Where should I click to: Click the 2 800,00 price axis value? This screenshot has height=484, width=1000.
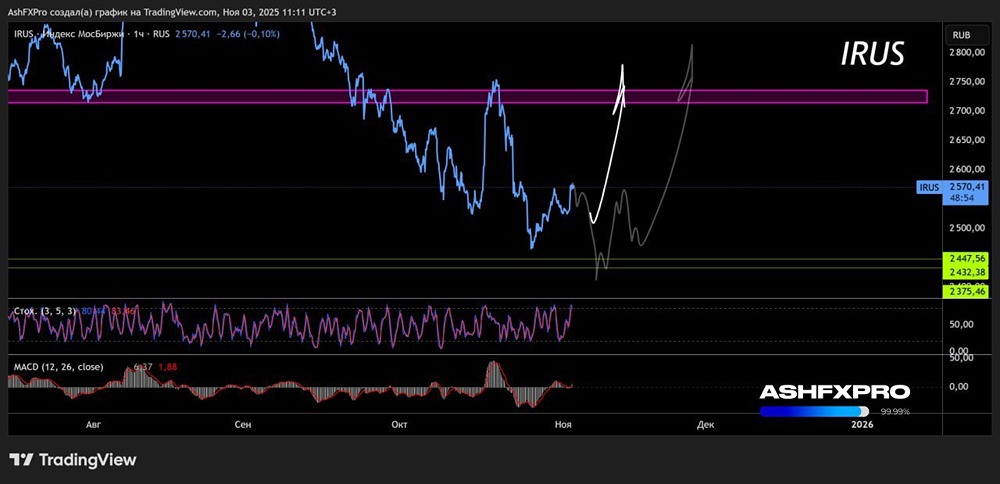tap(967, 52)
